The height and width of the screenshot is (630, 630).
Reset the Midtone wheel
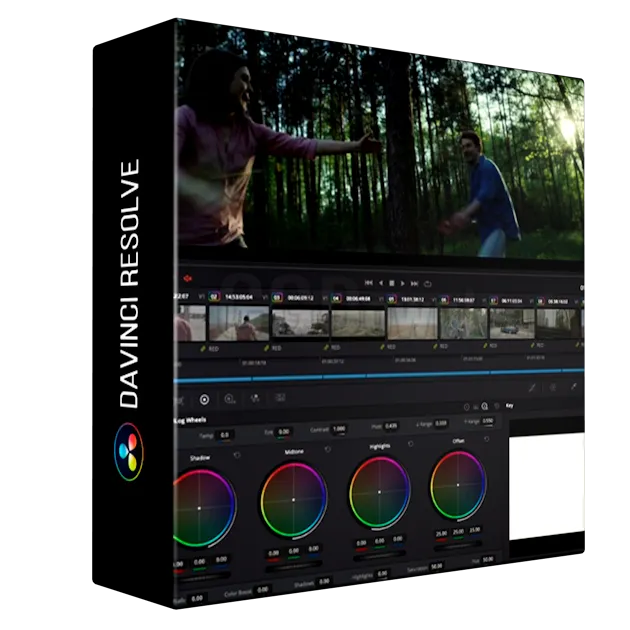coord(327,449)
